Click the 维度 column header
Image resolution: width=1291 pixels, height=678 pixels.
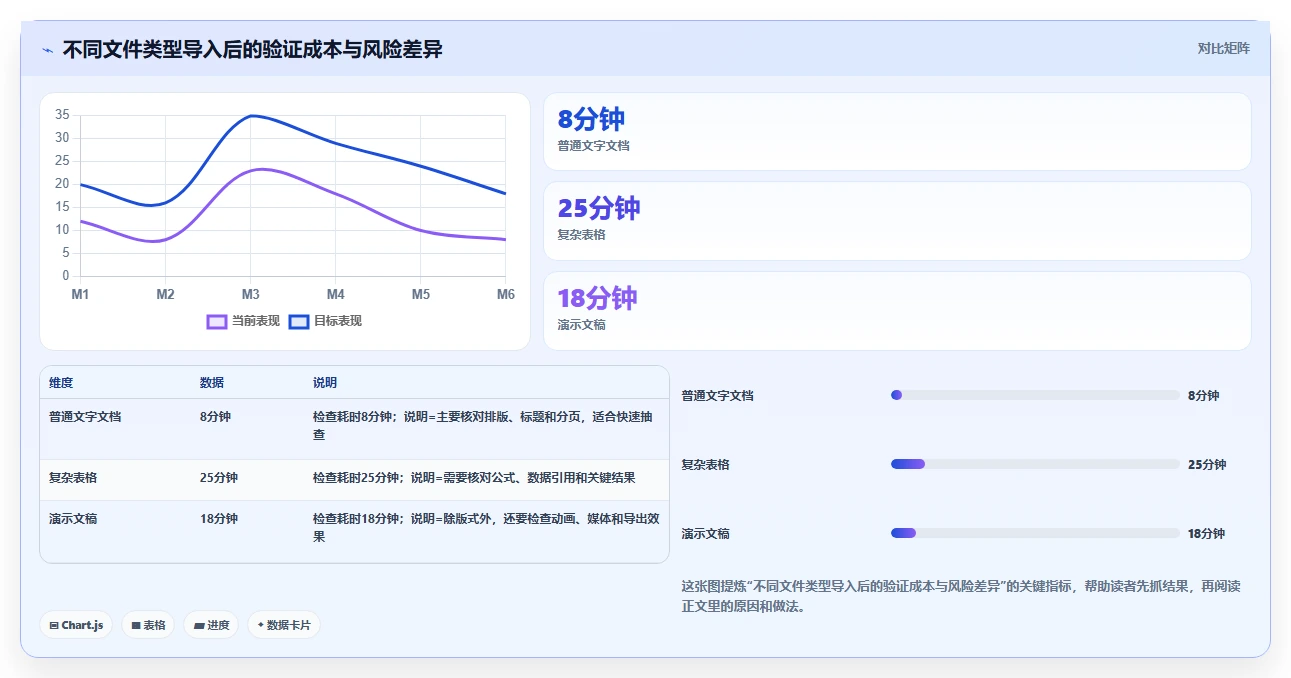click(61, 383)
